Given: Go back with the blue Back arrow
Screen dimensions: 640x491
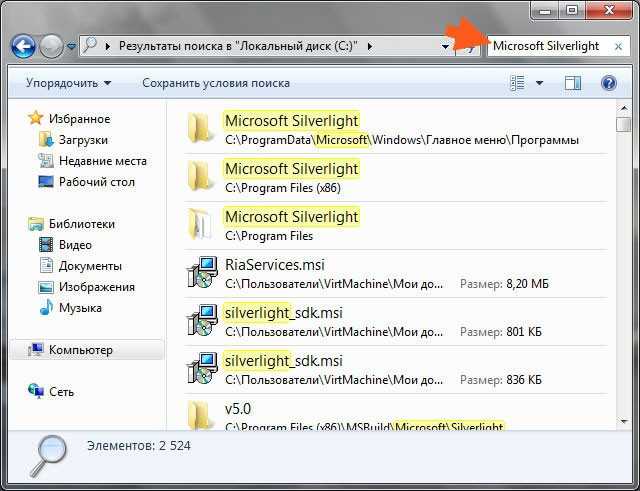Looking at the screenshot, I should pyautogui.click(x=23, y=47).
